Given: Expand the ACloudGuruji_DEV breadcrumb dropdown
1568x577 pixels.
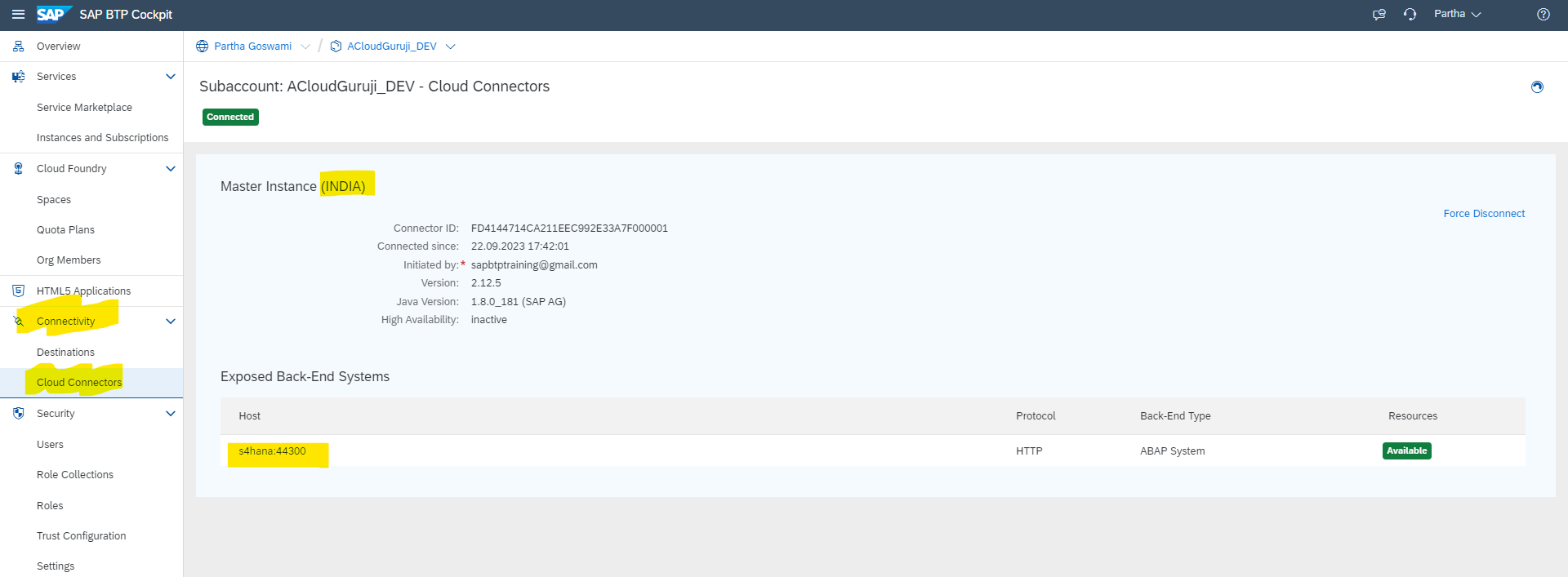Looking at the screenshot, I should (x=450, y=47).
